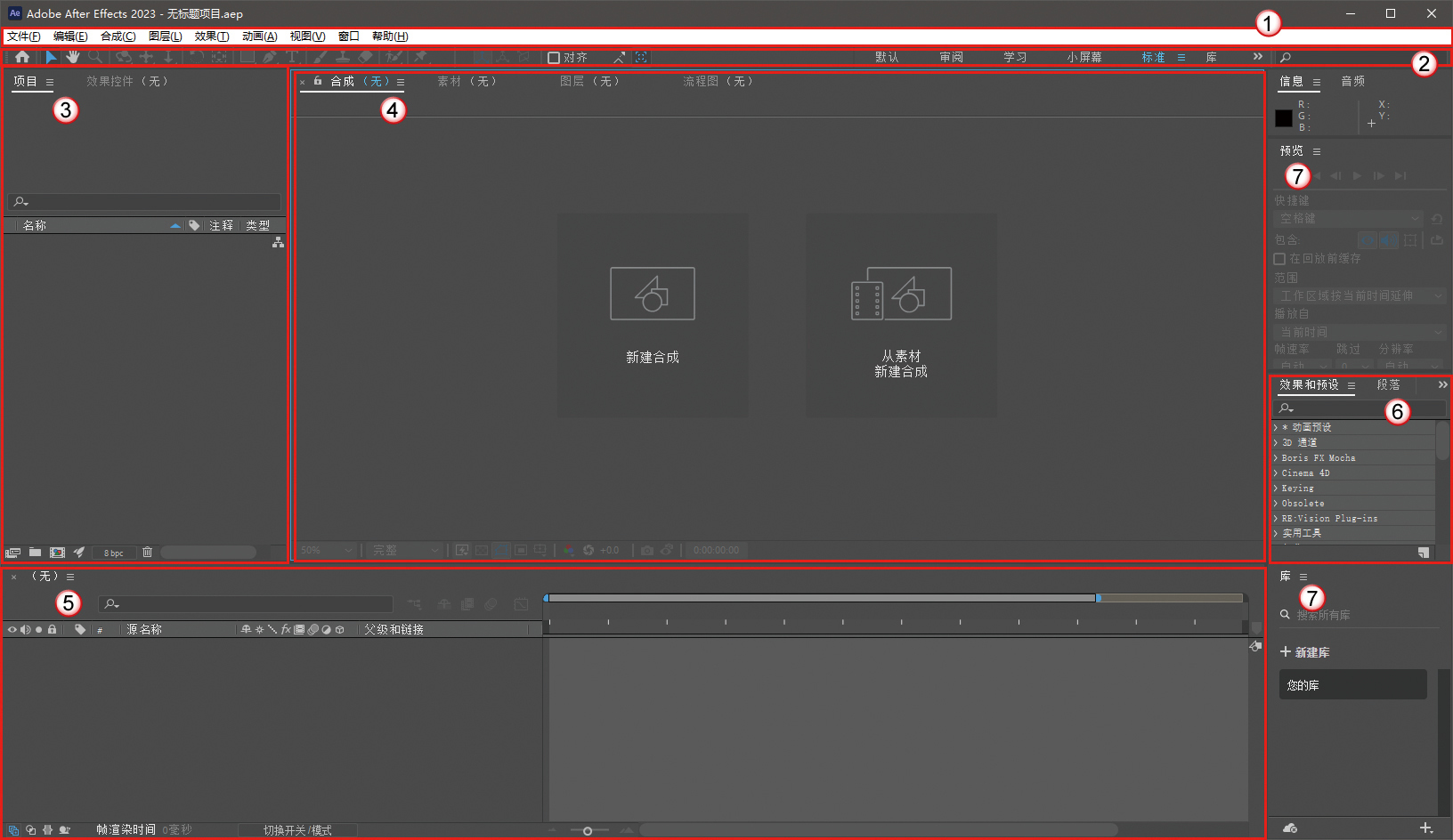Screen dimensions: 1453x840
Task: Expand the Cinema 4D effects category
Action: point(1275,473)
